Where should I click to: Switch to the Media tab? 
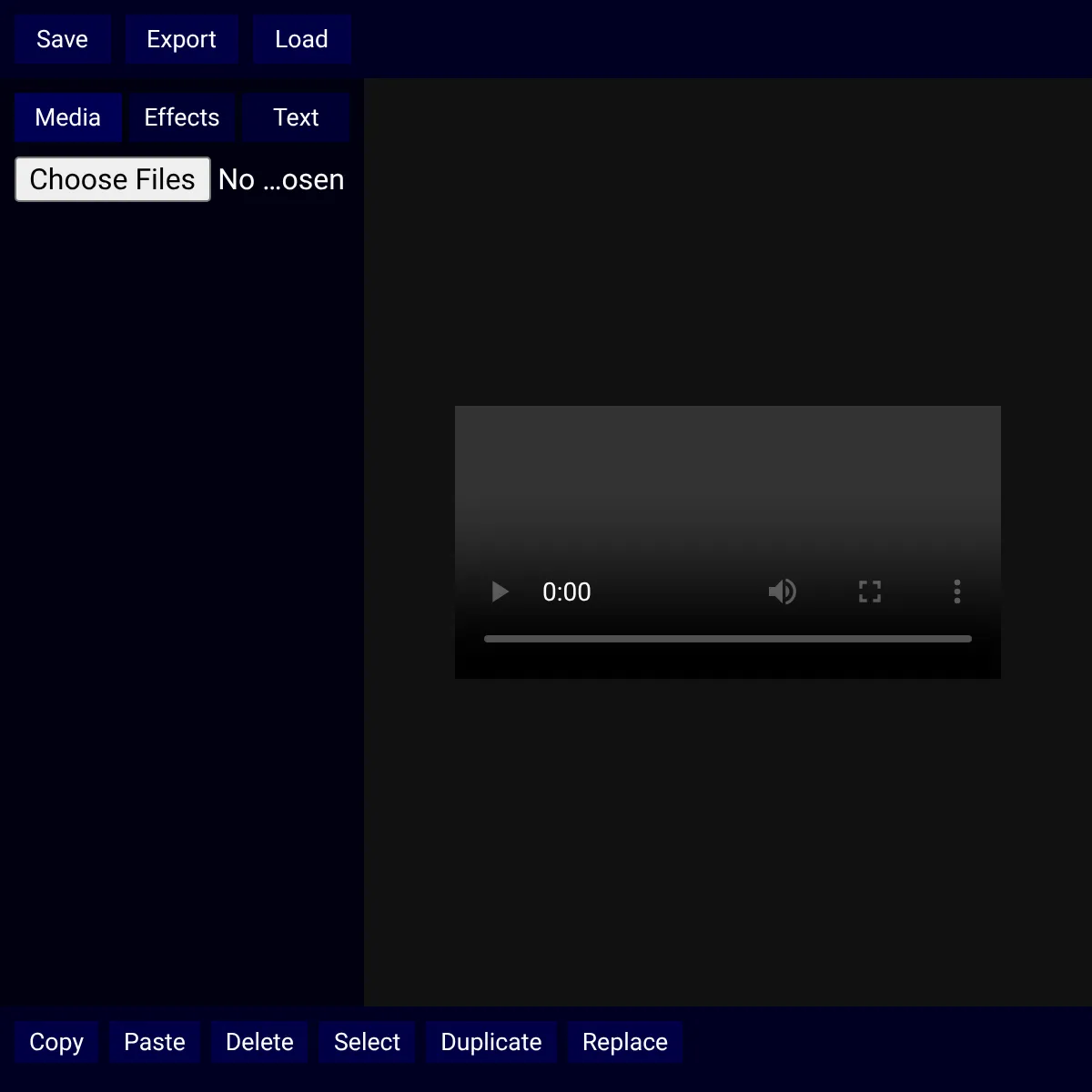(x=67, y=117)
